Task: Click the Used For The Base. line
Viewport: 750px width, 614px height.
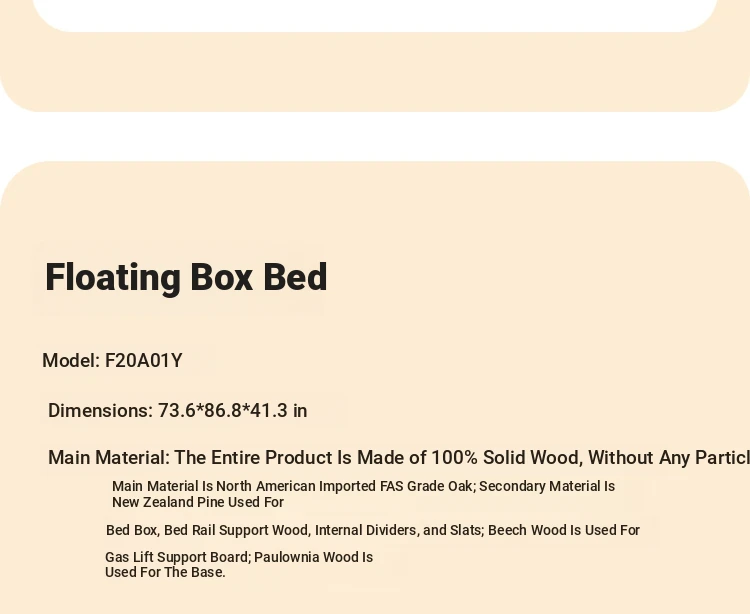Action: (x=165, y=572)
